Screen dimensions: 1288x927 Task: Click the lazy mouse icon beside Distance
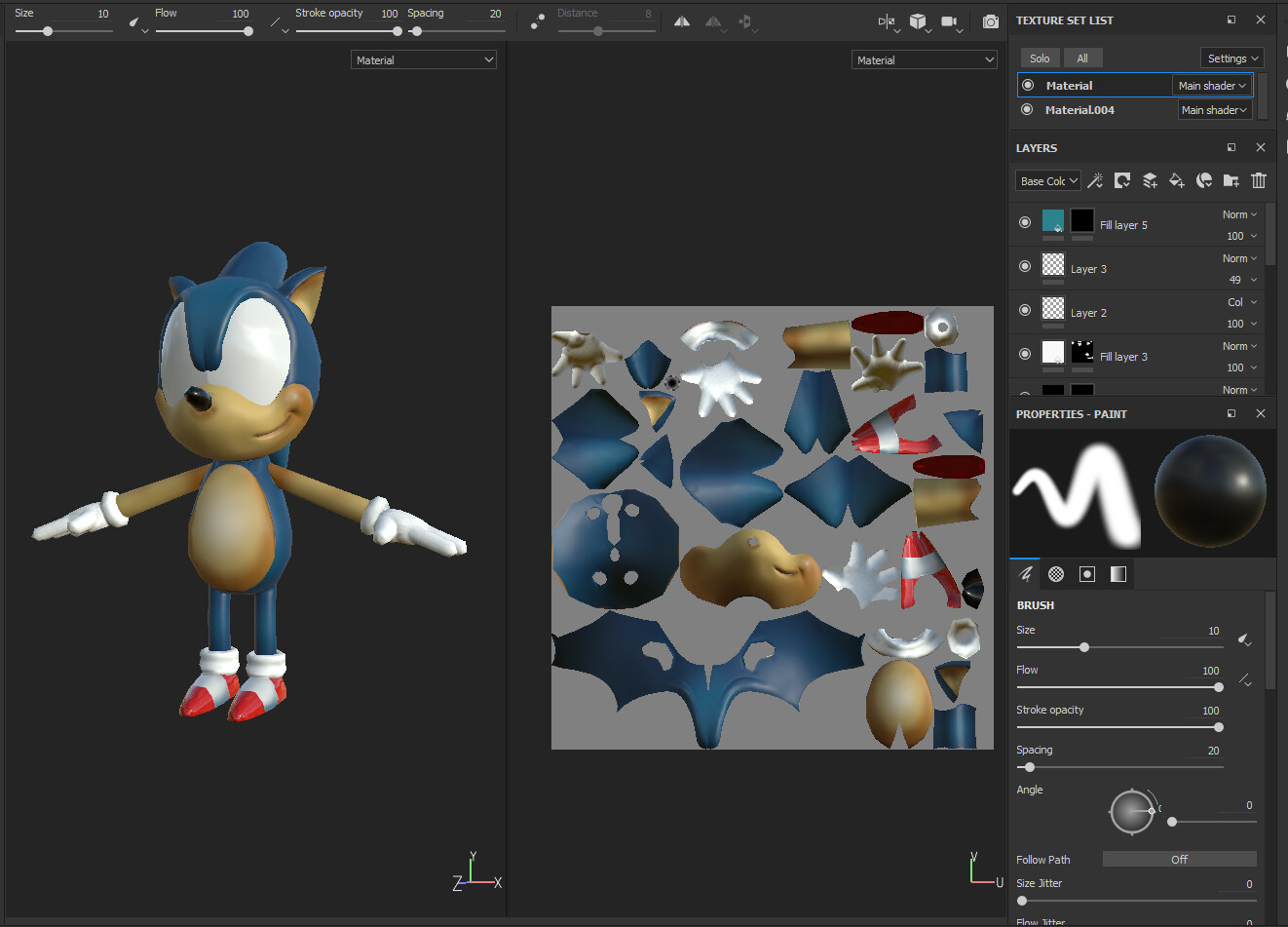pos(538,21)
